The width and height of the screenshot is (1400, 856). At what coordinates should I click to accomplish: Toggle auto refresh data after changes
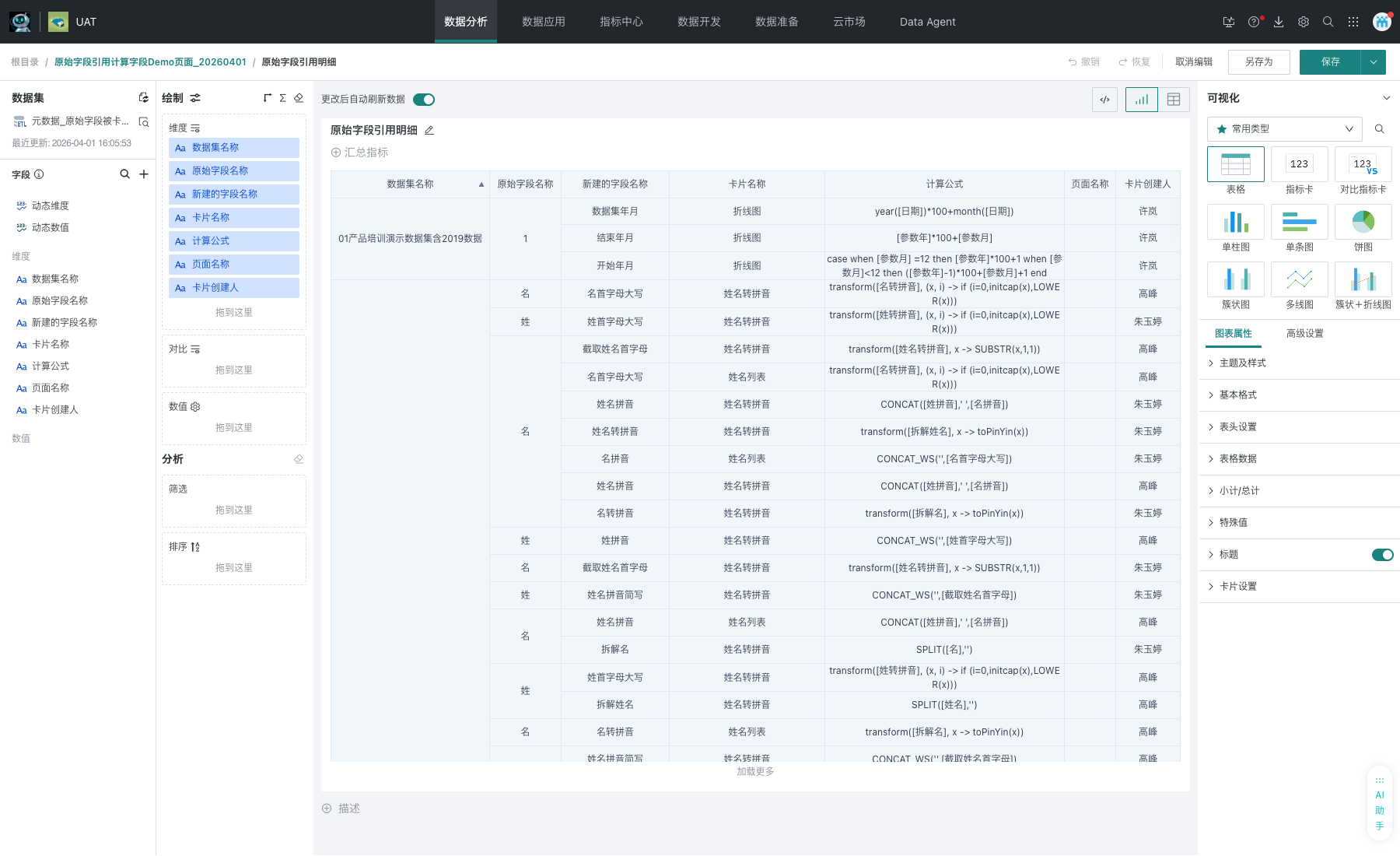(424, 100)
